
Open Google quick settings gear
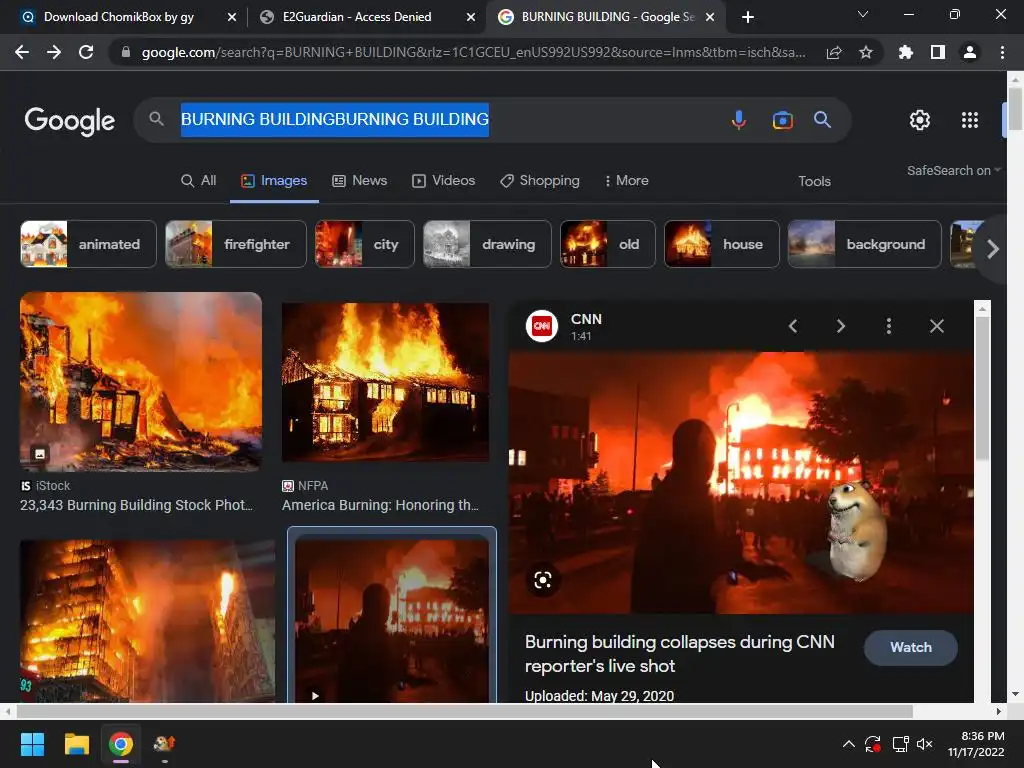(920, 120)
